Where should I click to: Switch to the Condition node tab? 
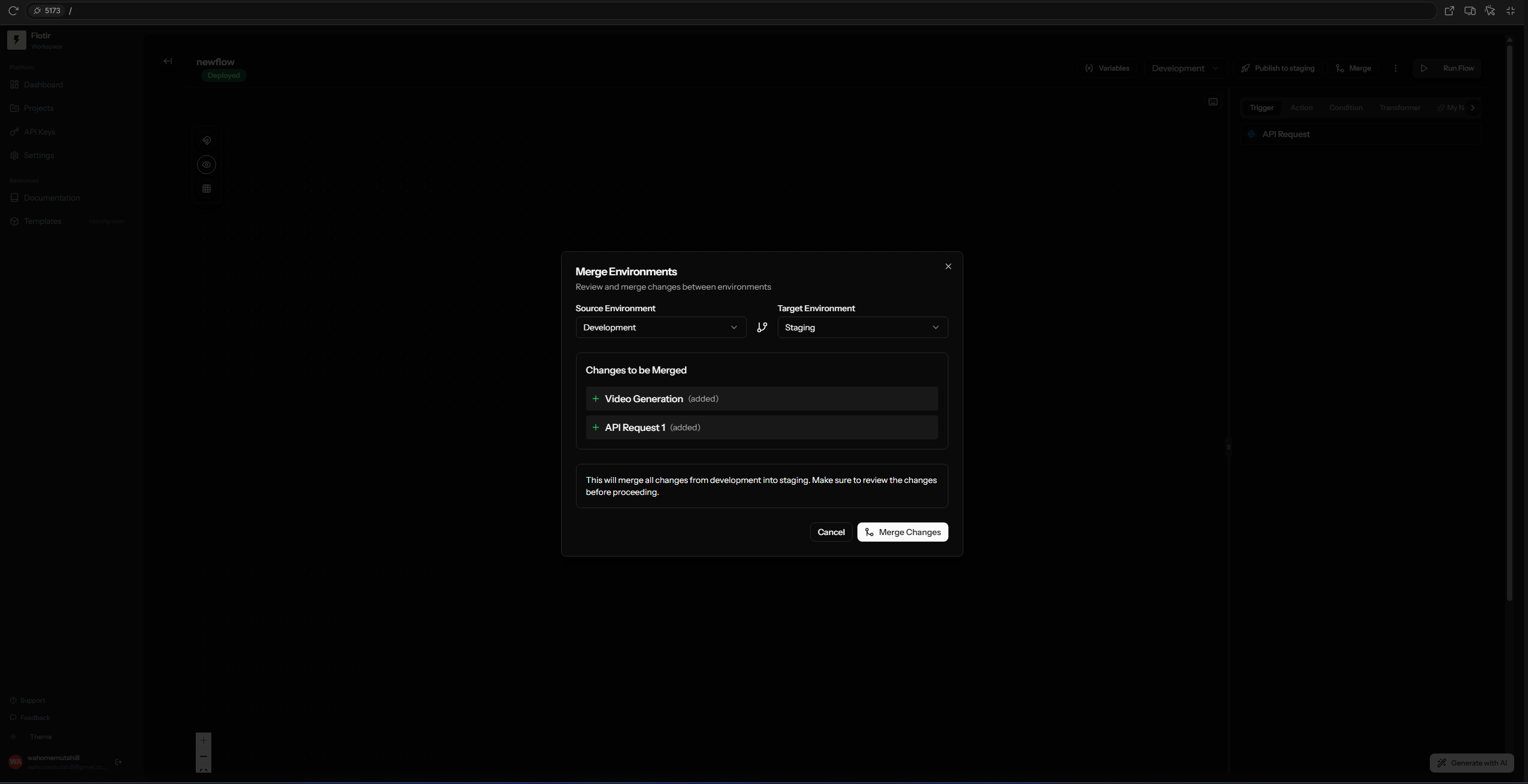coord(1345,108)
